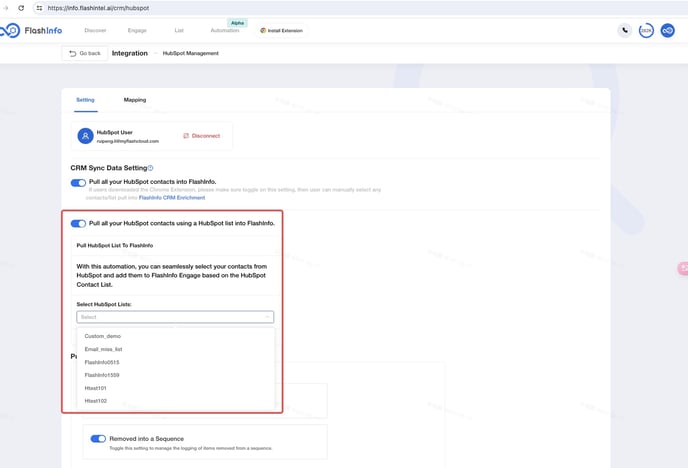The height and width of the screenshot is (468, 688).
Task: Click the Go back button
Action: [85, 53]
